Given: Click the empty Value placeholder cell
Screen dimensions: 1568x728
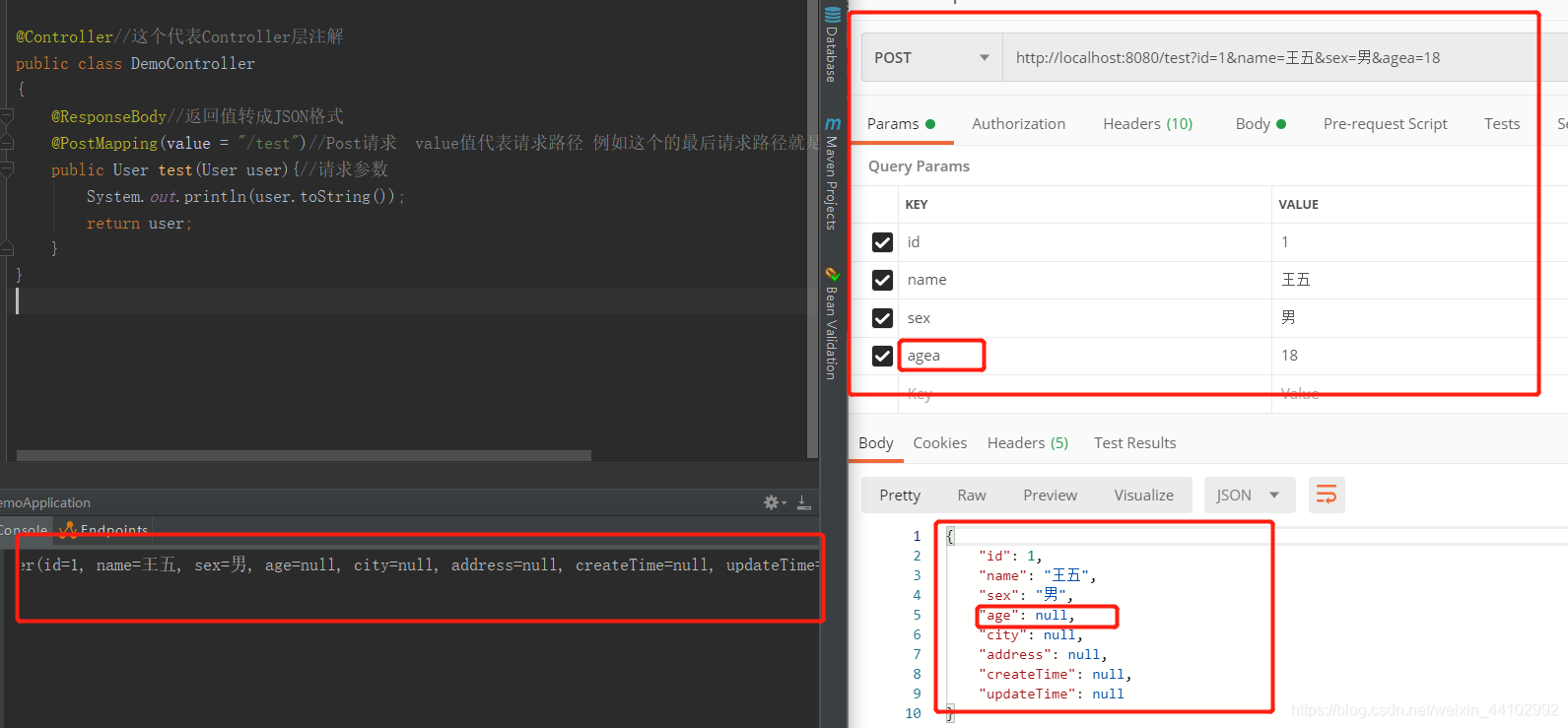Looking at the screenshot, I should [1419, 394].
